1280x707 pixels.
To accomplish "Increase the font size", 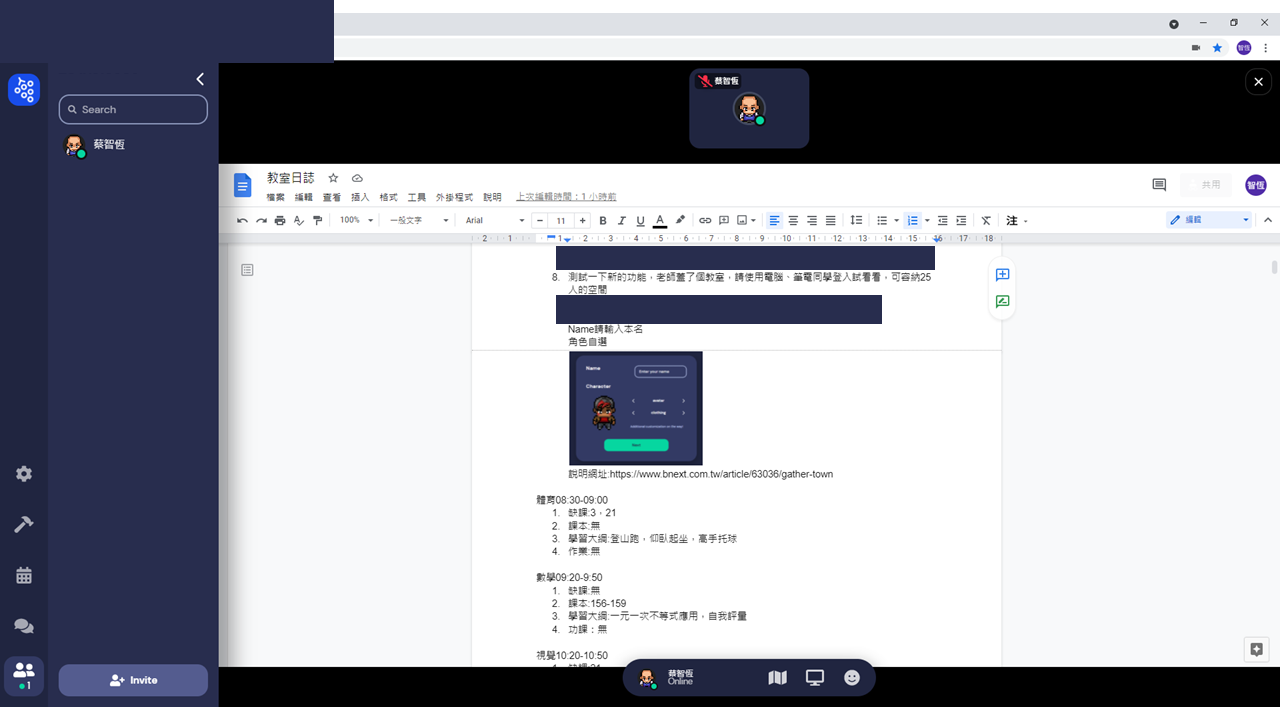I will pyautogui.click(x=583, y=220).
